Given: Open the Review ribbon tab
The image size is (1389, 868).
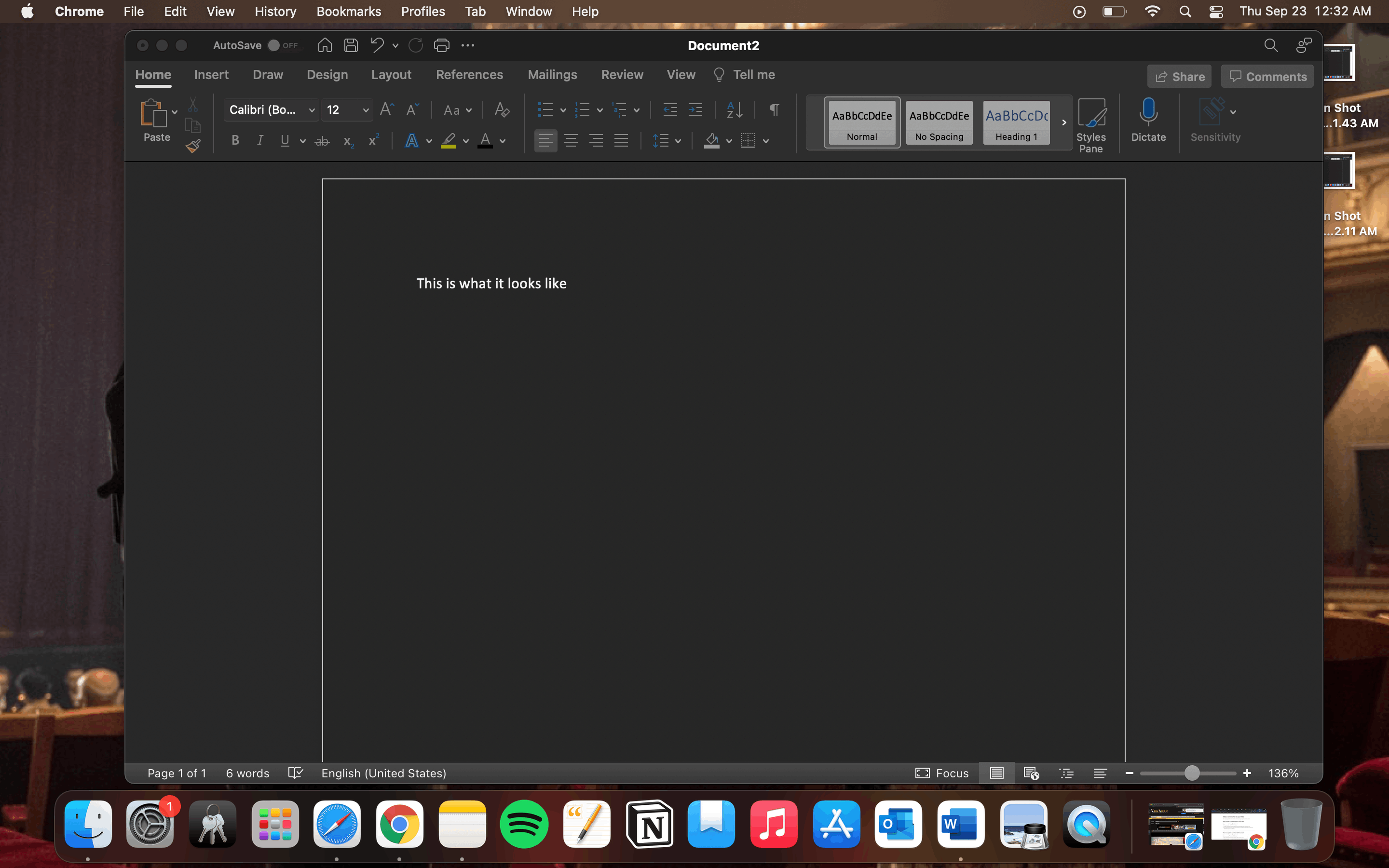Looking at the screenshot, I should pos(622,75).
